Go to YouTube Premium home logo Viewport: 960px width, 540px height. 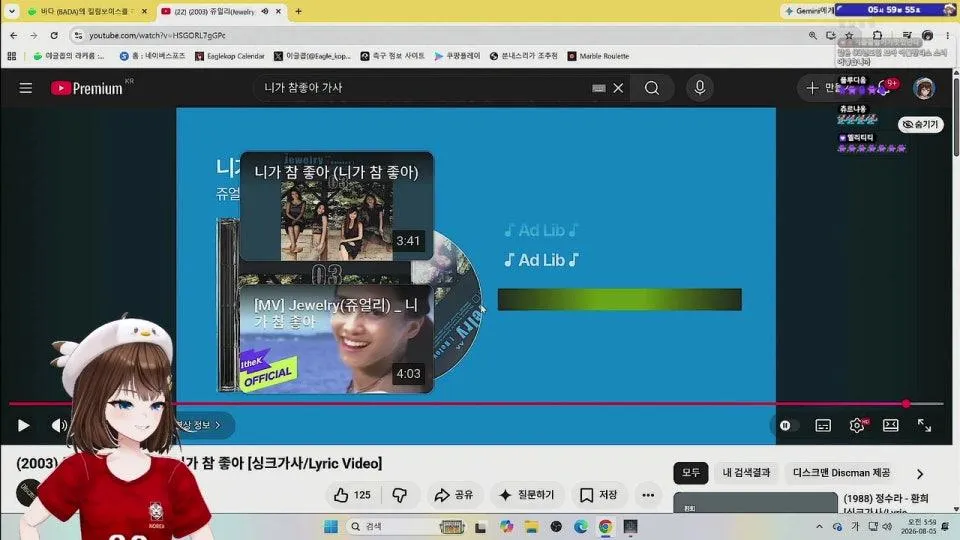click(x=87, y=88)
